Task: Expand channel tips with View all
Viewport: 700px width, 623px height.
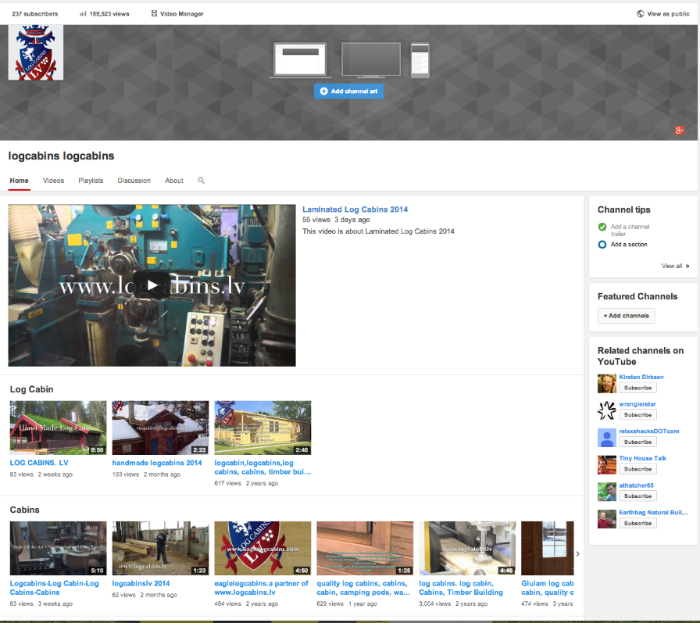Action: [675, 266]
